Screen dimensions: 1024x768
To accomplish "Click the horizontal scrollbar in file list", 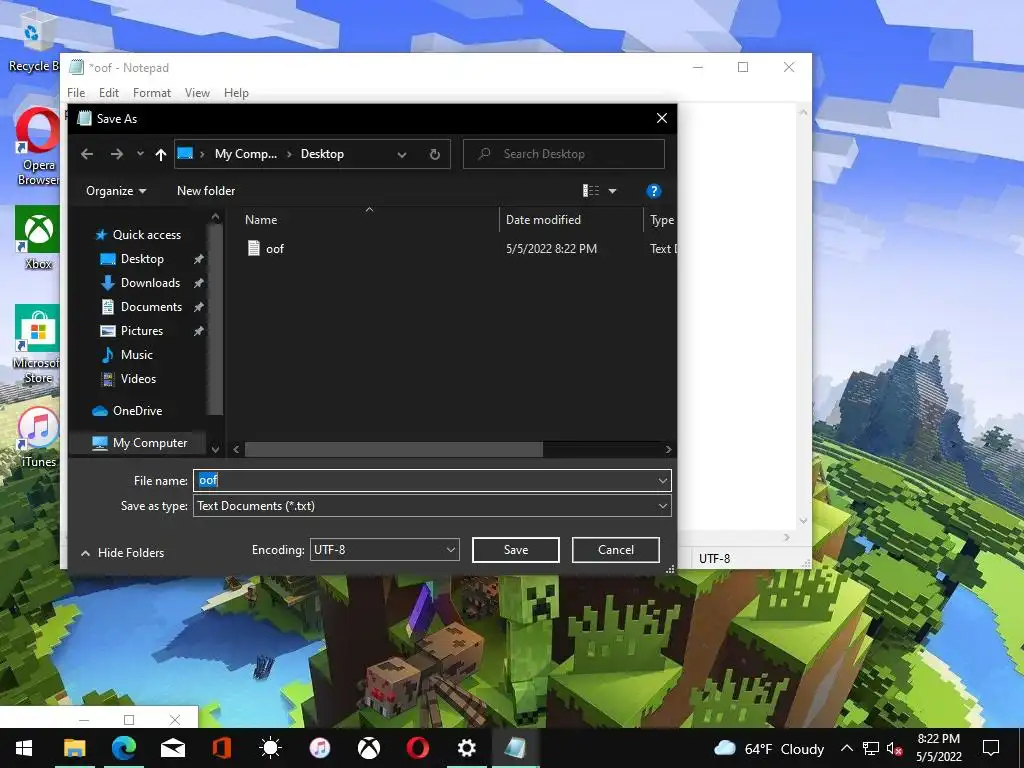I will [394, 449].
